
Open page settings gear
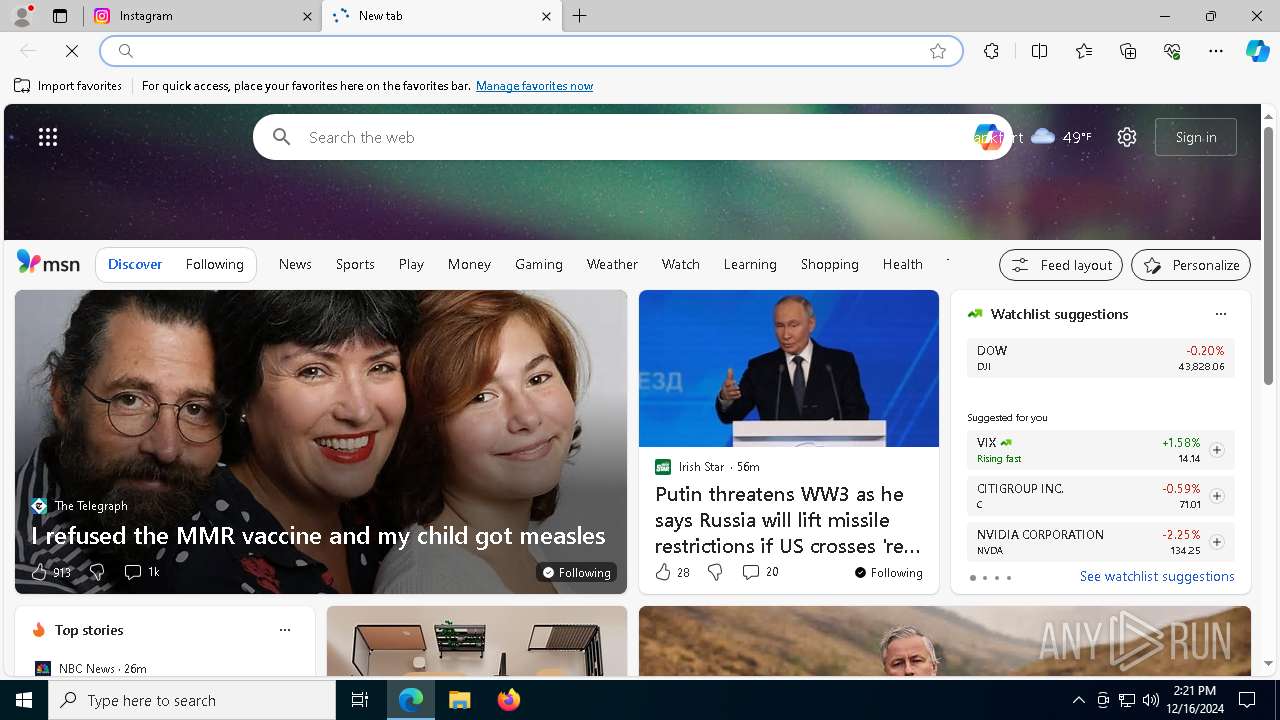pyautogui.click(x=1127, y=137)
